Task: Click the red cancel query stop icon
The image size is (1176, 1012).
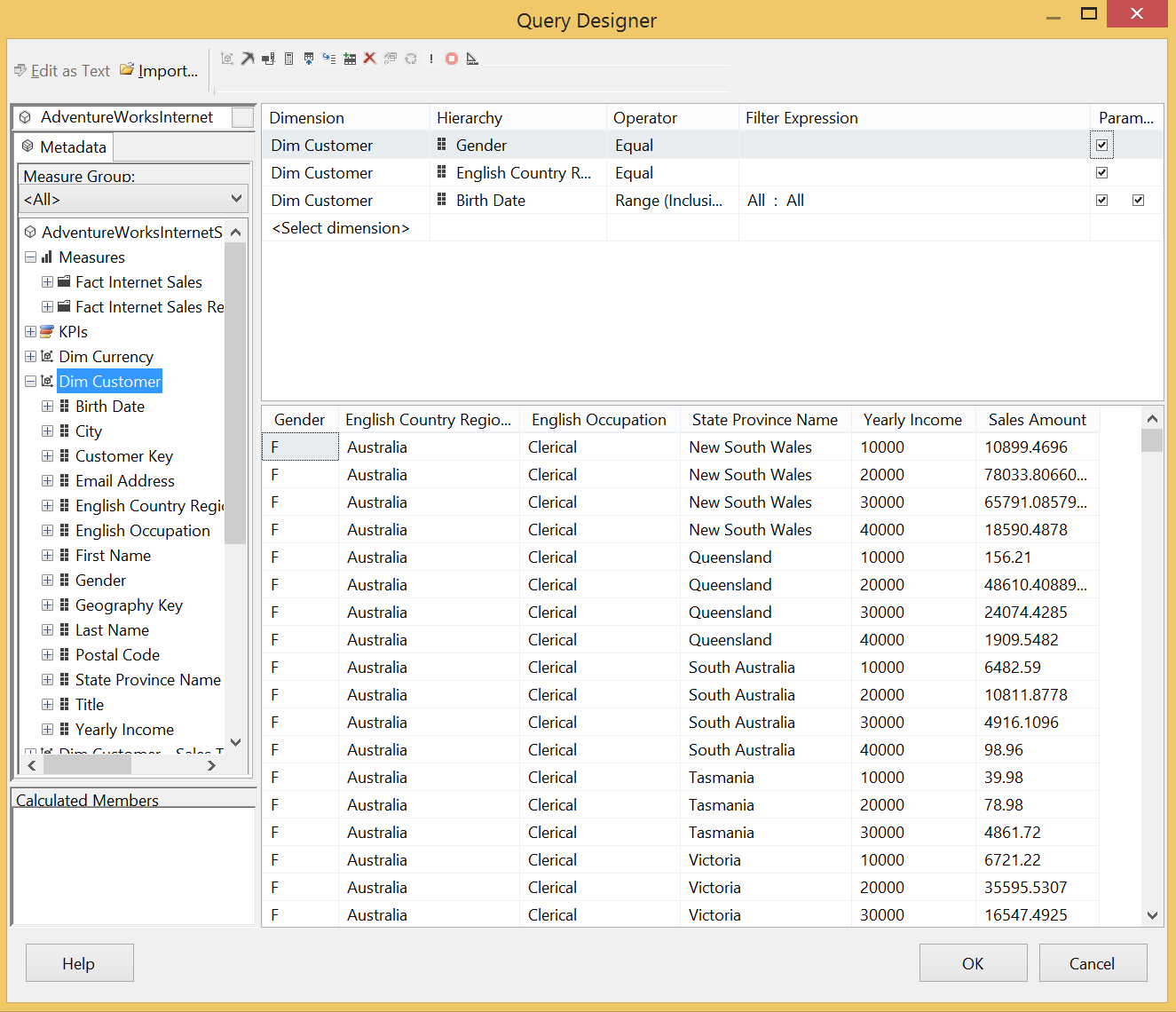Action: [x=452, y=59]
